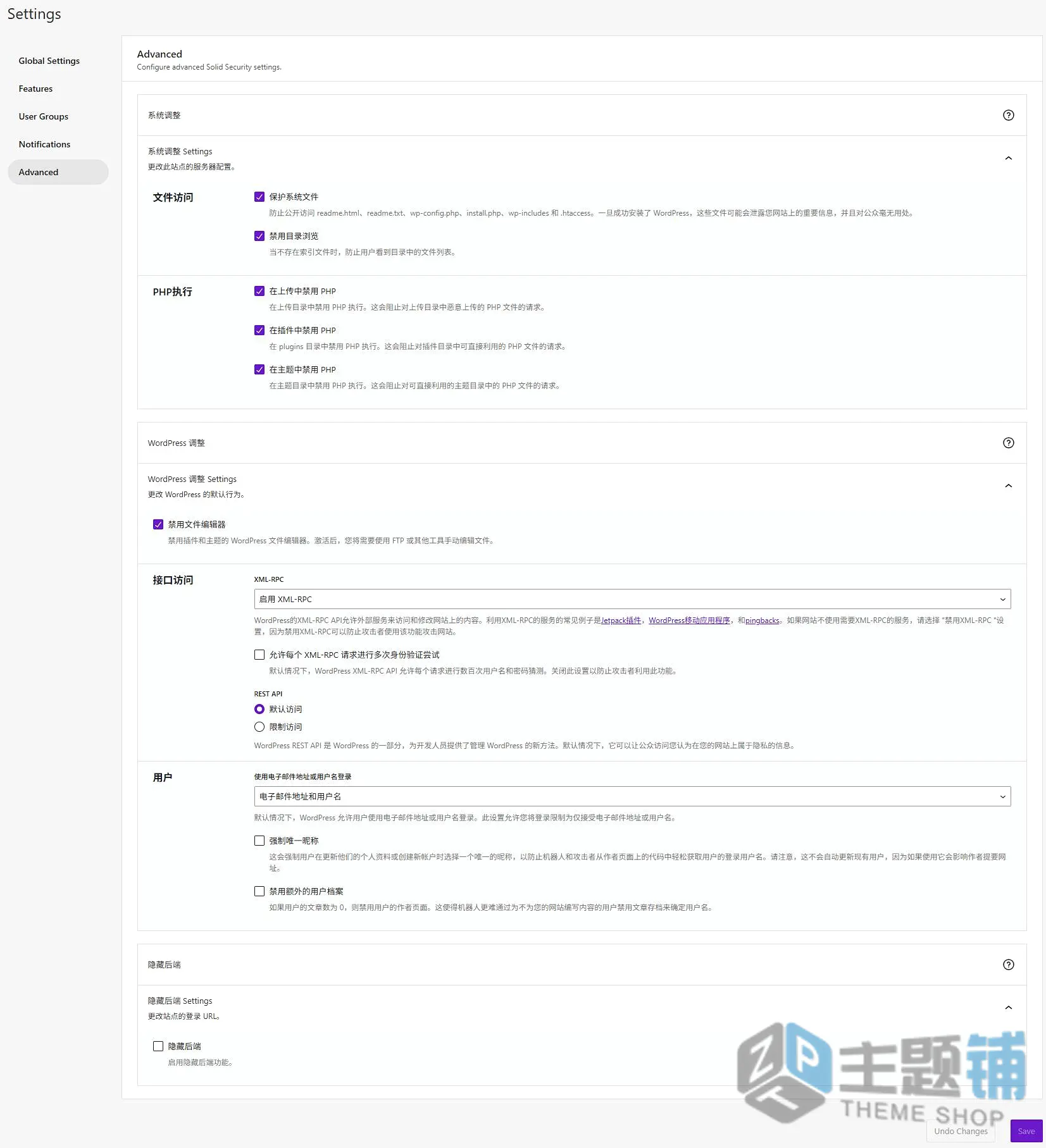1046x1148 pixels.
Task: Click the 系统调整 header title
Action: tap(165, 115)
